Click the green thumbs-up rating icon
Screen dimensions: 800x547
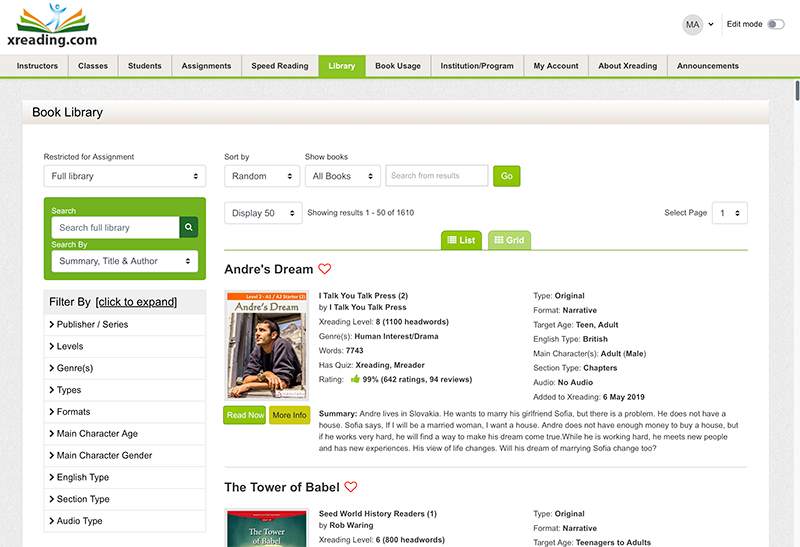(x=354, y=379)
